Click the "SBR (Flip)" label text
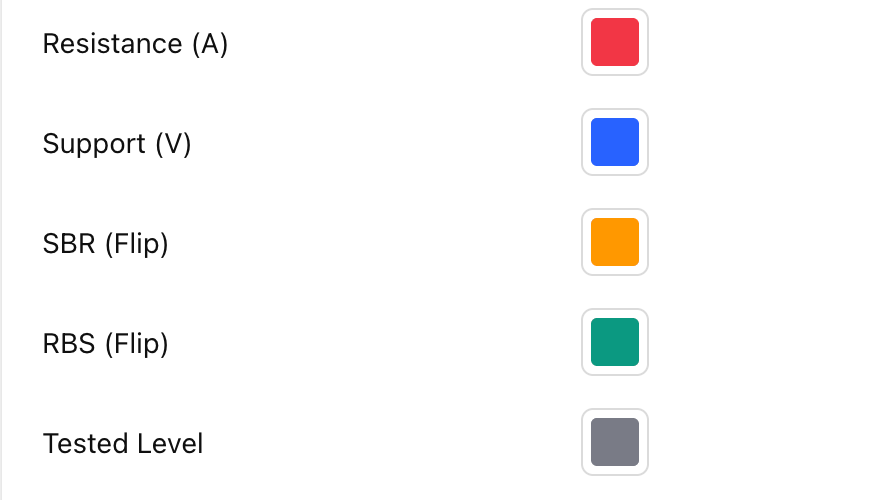 tap(105, 244)
